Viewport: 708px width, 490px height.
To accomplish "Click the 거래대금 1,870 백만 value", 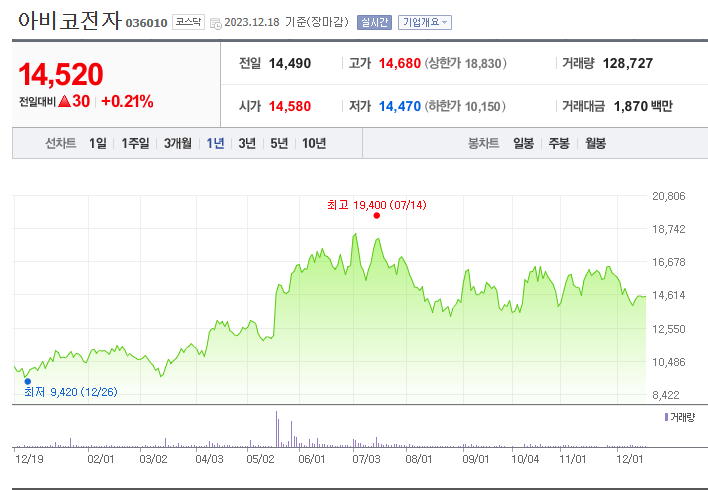I will (x=643, y=107).
